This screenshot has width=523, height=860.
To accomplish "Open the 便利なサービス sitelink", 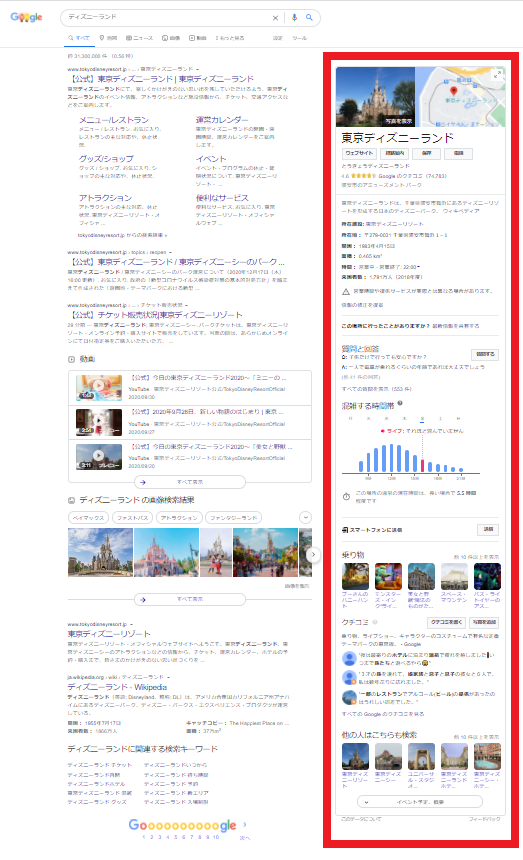I will pyautogui.click(x=222, y=197).
